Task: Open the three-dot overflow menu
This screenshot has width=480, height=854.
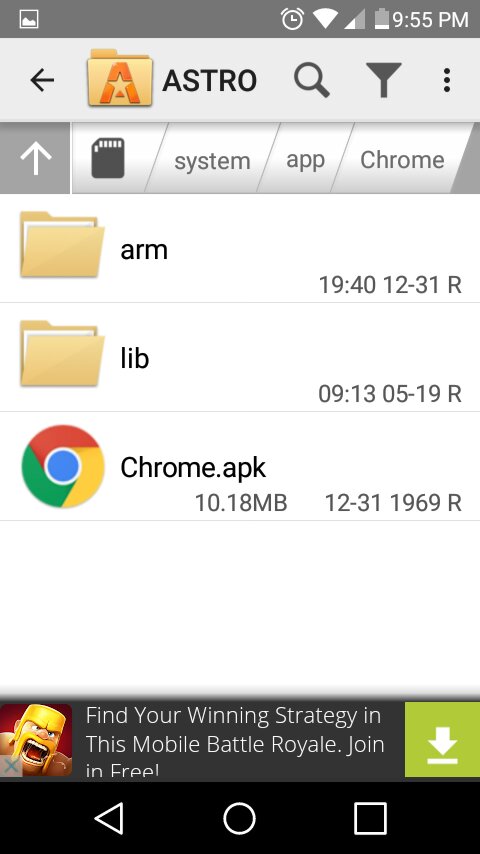Action: point(447,80)
